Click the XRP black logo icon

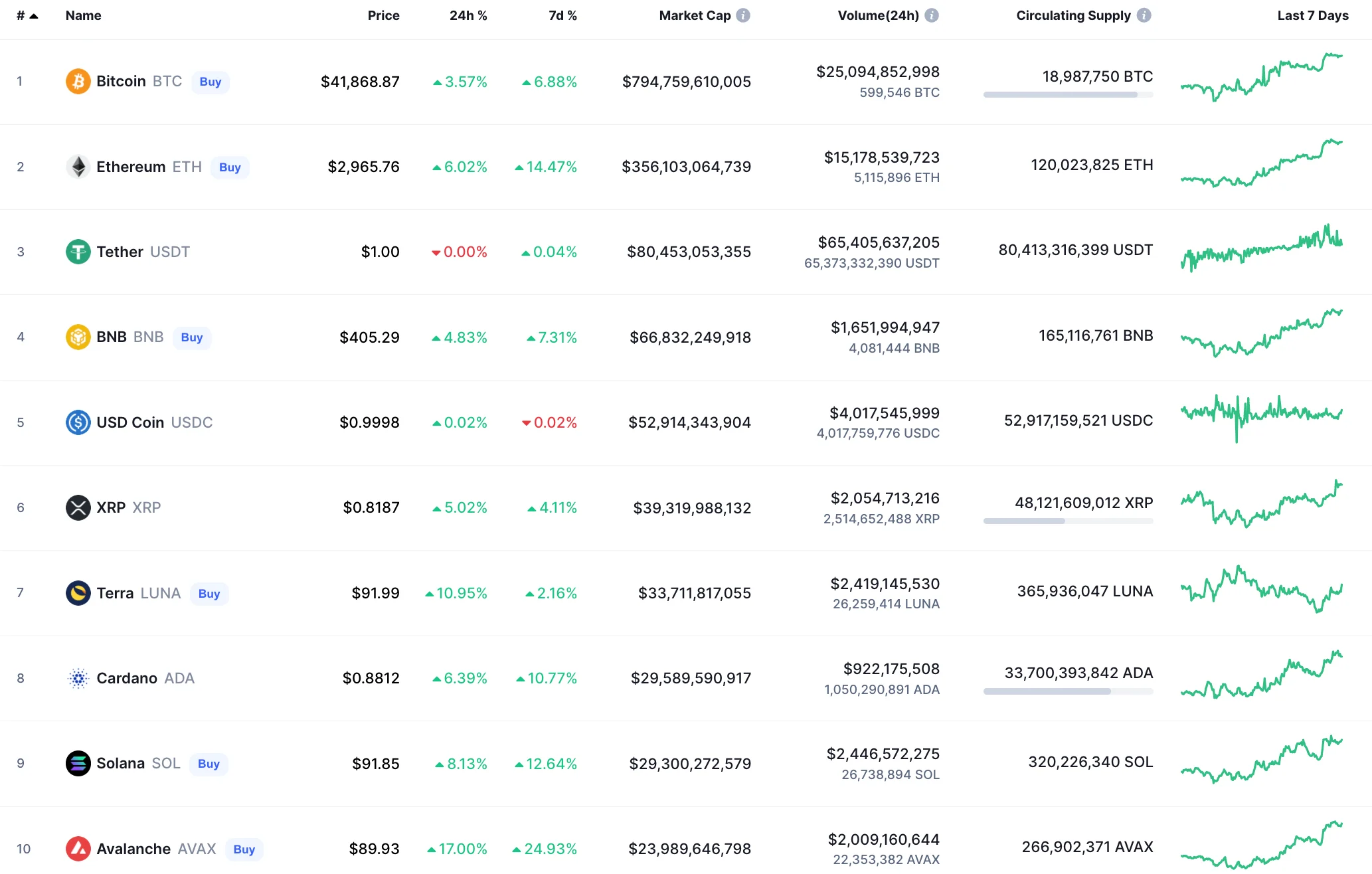78,508
